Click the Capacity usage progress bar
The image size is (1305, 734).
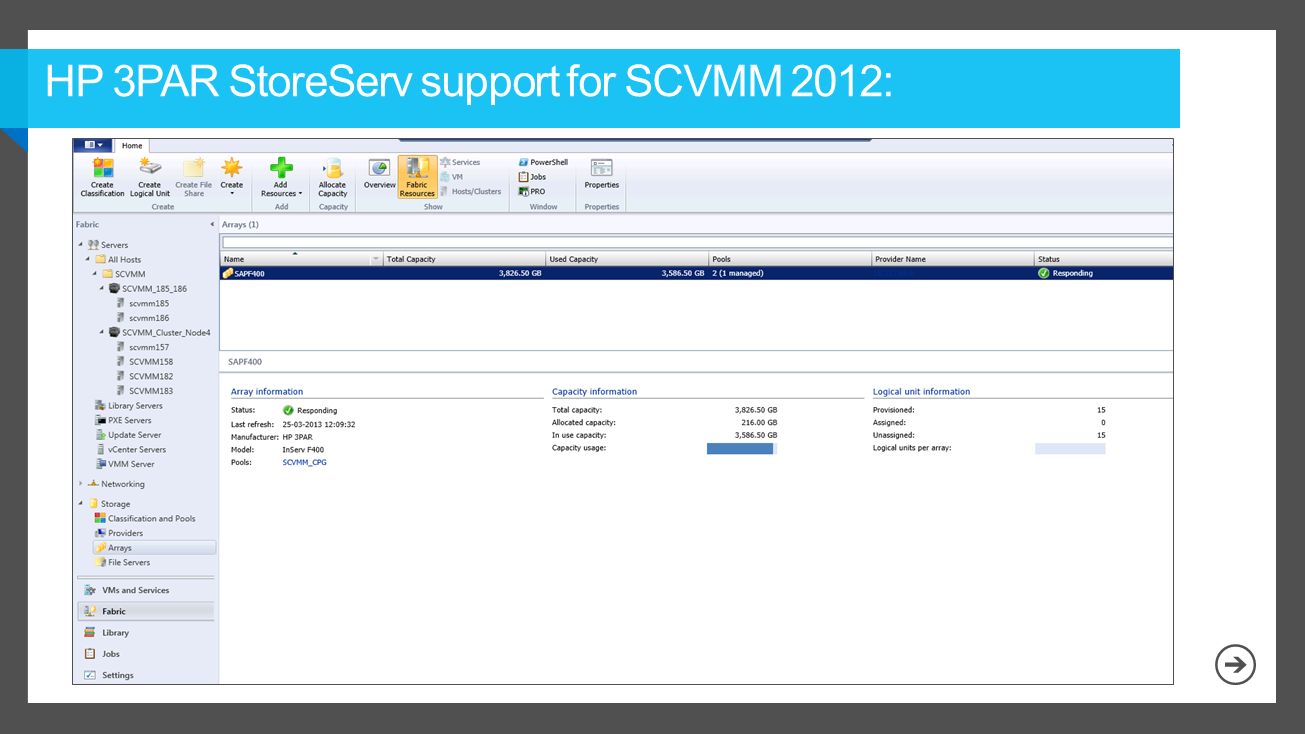click(x=742, y=449)
